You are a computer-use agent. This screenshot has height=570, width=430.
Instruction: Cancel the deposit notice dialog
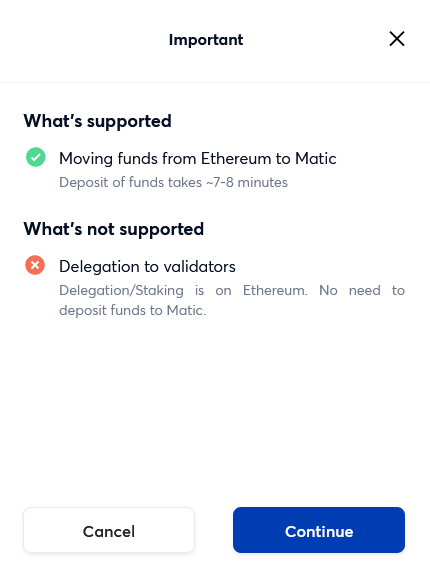109,530
